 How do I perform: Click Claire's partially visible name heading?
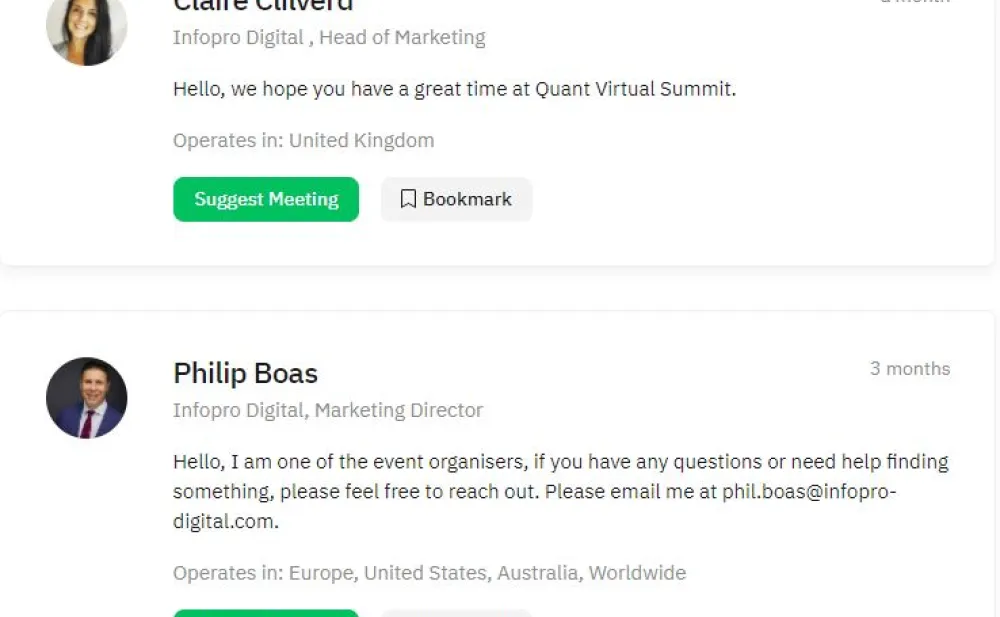(x=263, y=6)
